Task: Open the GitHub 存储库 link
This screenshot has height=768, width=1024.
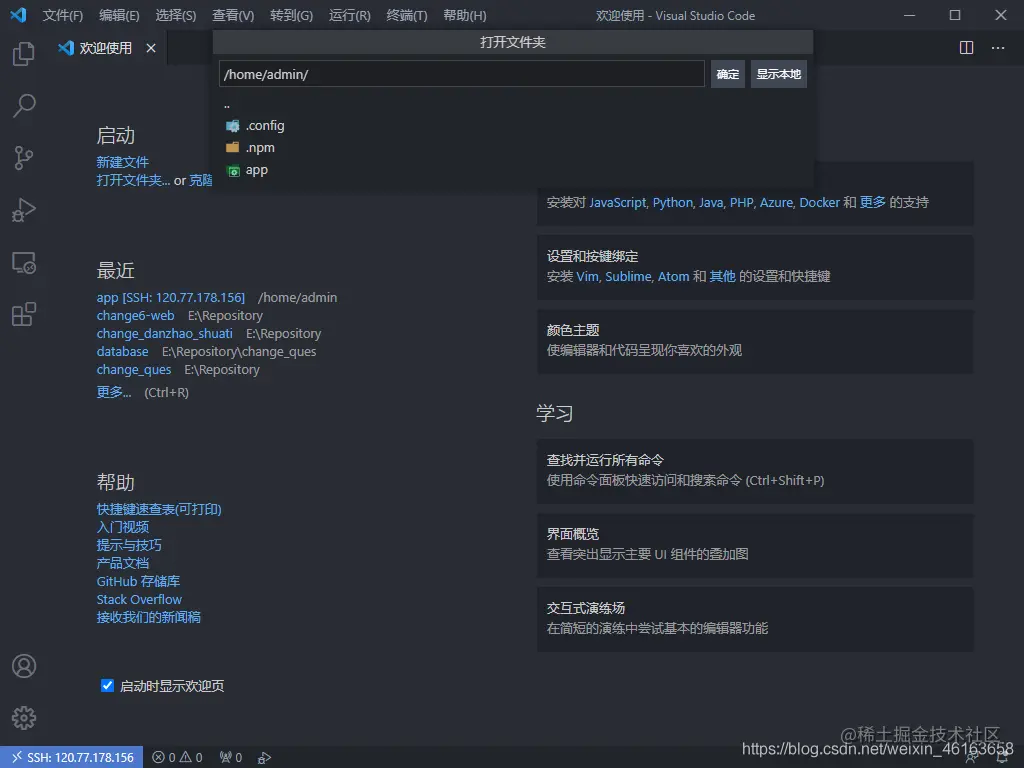Action: point(138,581)
